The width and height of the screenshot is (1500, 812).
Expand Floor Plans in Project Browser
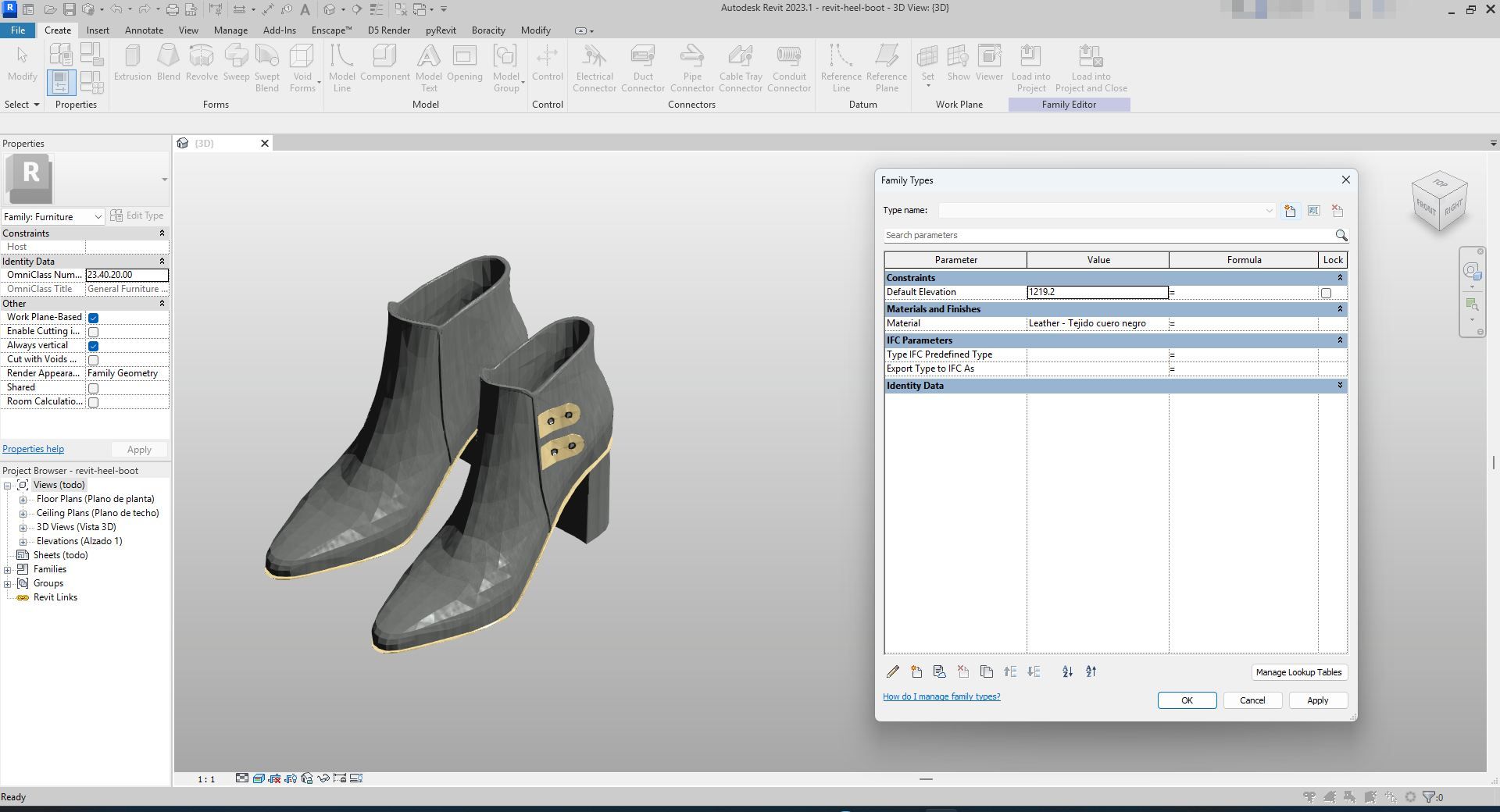[x=23, y=500]
